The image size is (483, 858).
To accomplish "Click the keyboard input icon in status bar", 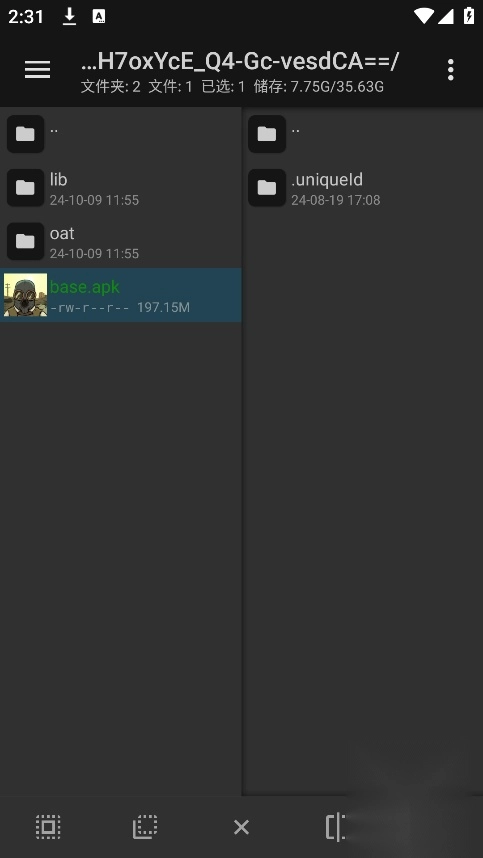I will [x=98, y=16].
